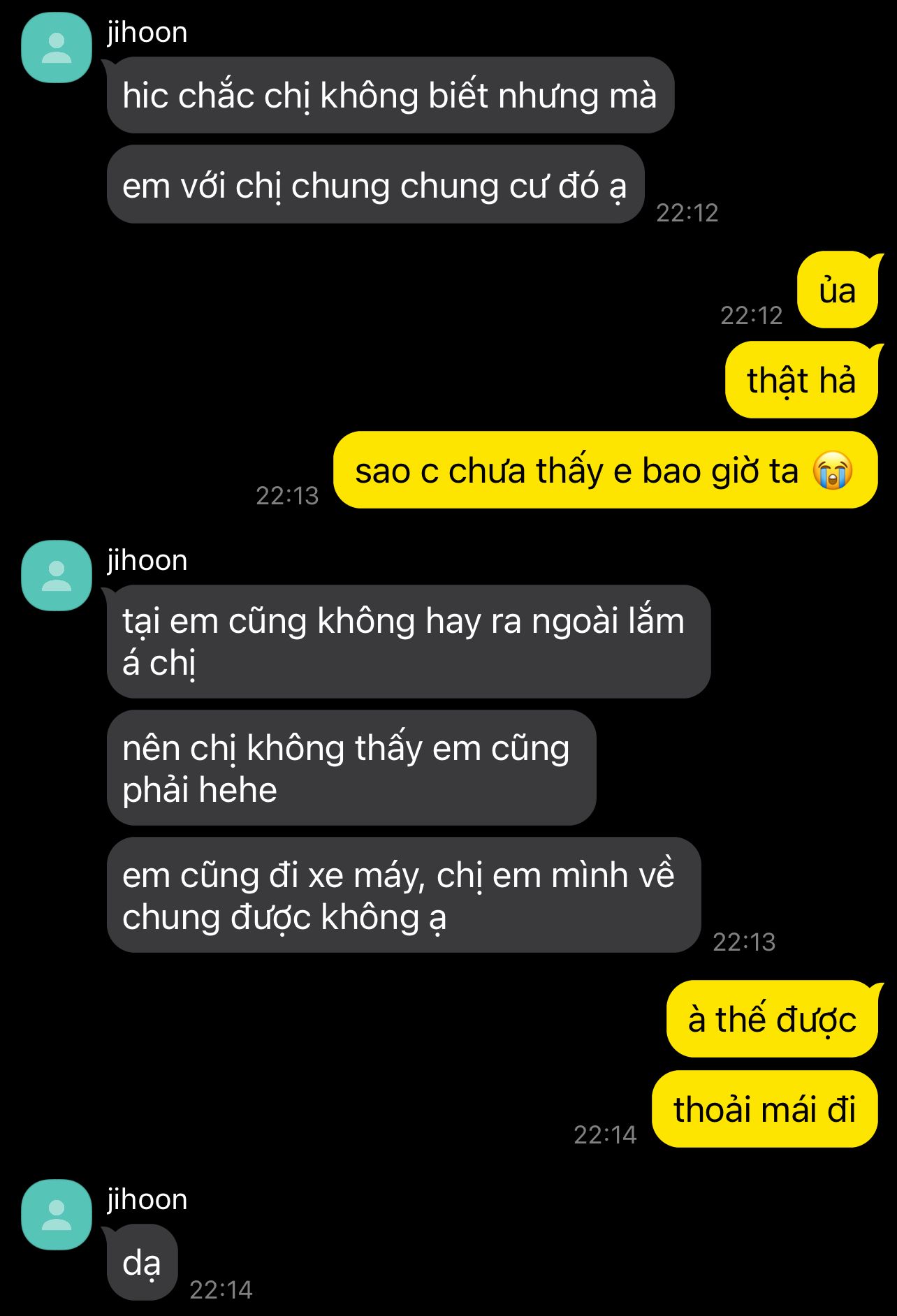
Task: Select the 'thoải mái đi' message bubble
Action: (765, 1109)
